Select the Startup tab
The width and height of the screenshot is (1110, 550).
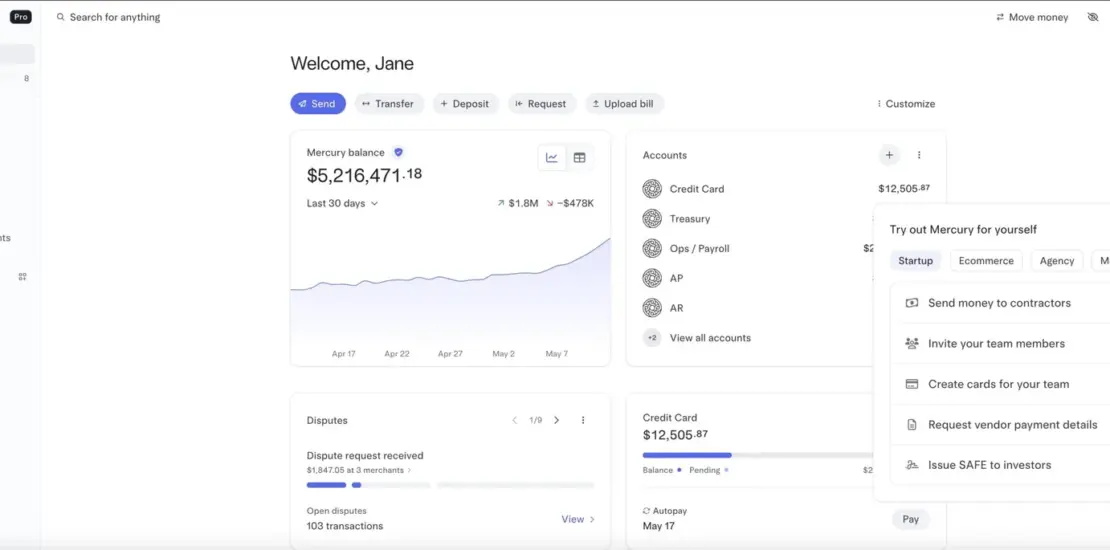(915, 260)
